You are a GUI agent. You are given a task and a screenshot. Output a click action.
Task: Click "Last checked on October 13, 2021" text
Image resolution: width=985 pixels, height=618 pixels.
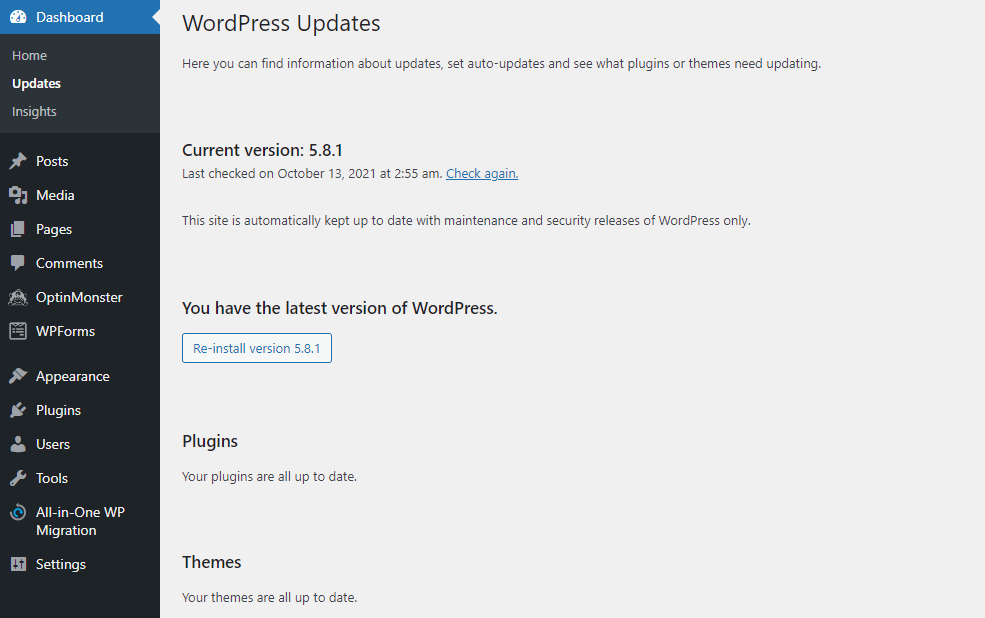pos(312,173)
